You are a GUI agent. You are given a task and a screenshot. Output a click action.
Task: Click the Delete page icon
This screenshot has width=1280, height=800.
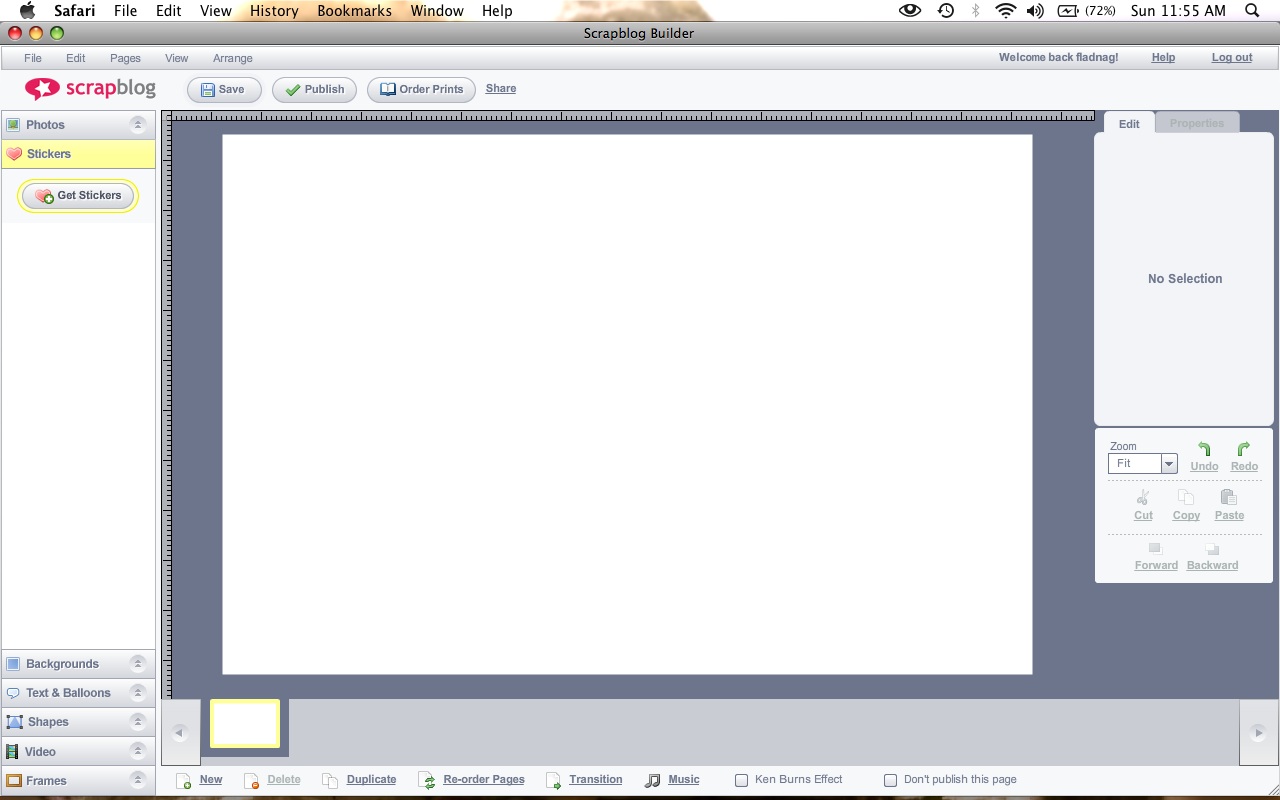(252, 780)
